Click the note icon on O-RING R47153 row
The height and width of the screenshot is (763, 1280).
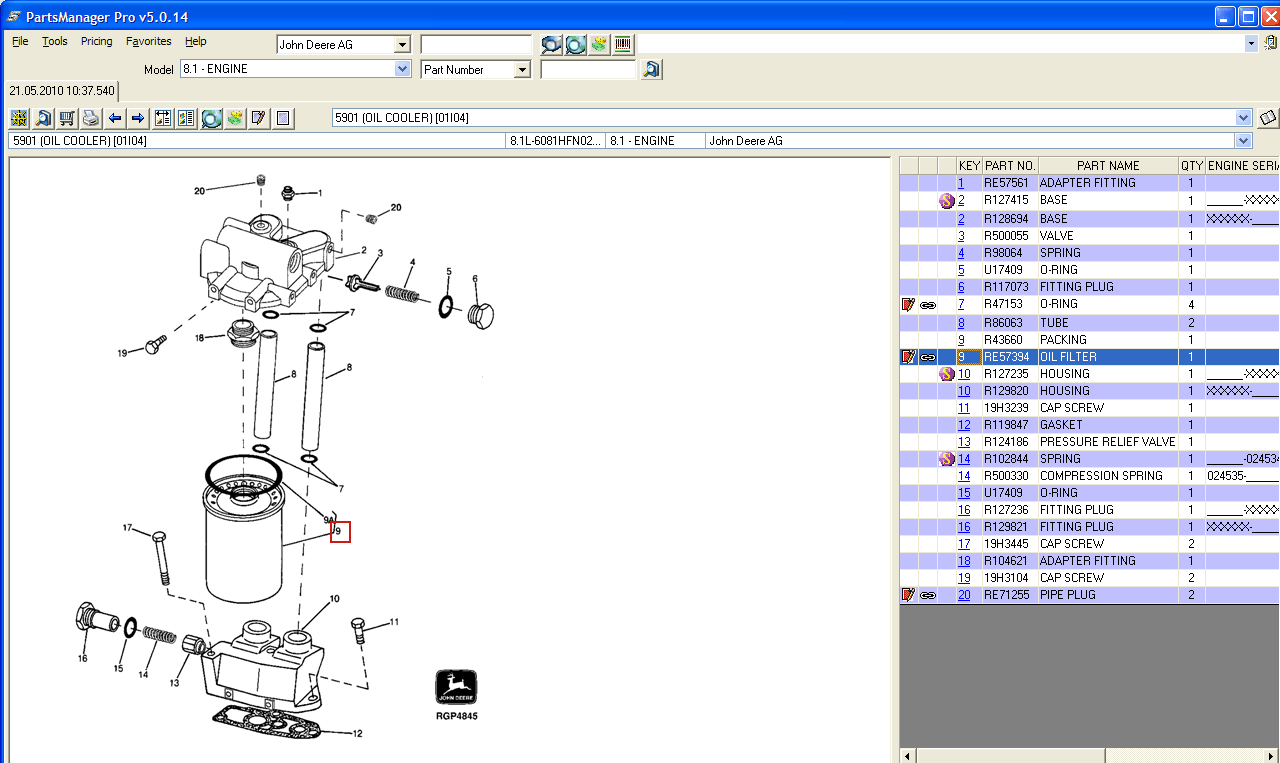click(908, 304)
